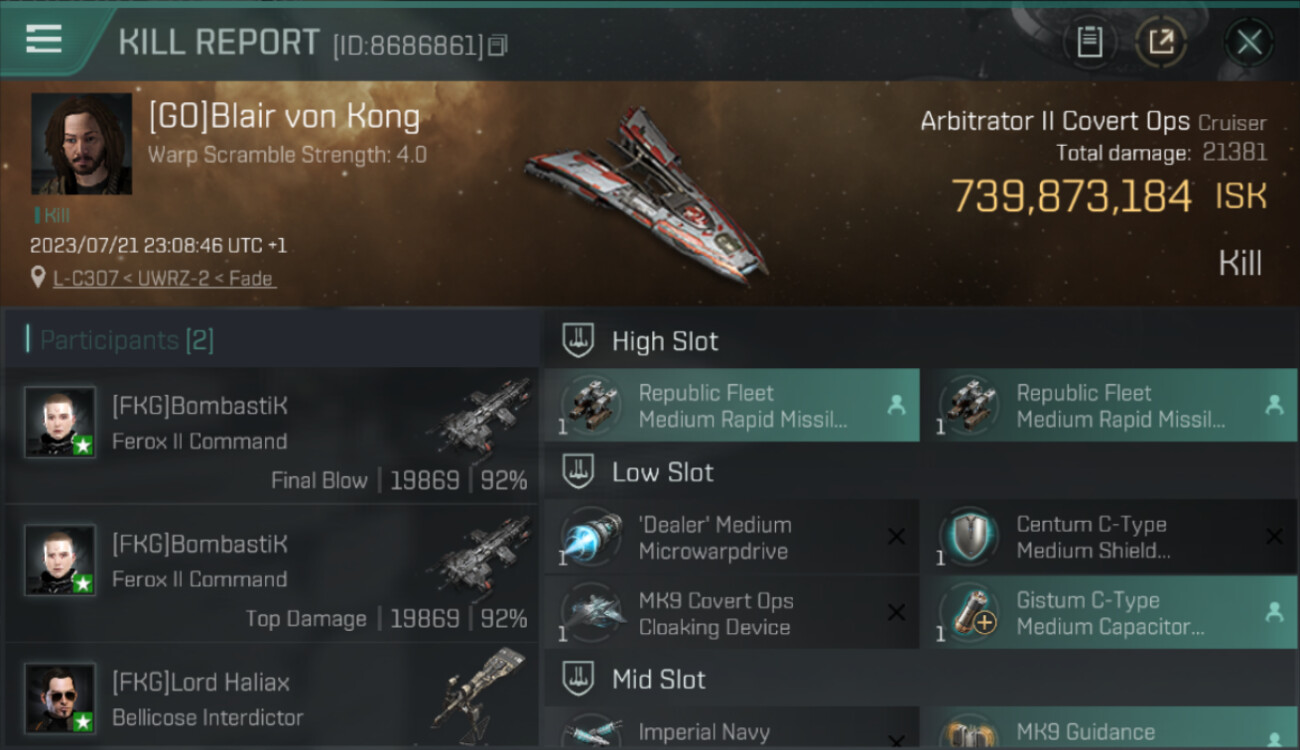The image size is (1300, 750).
Task: Open the Participants [2] tab
Action: click(x=120, y=340)
